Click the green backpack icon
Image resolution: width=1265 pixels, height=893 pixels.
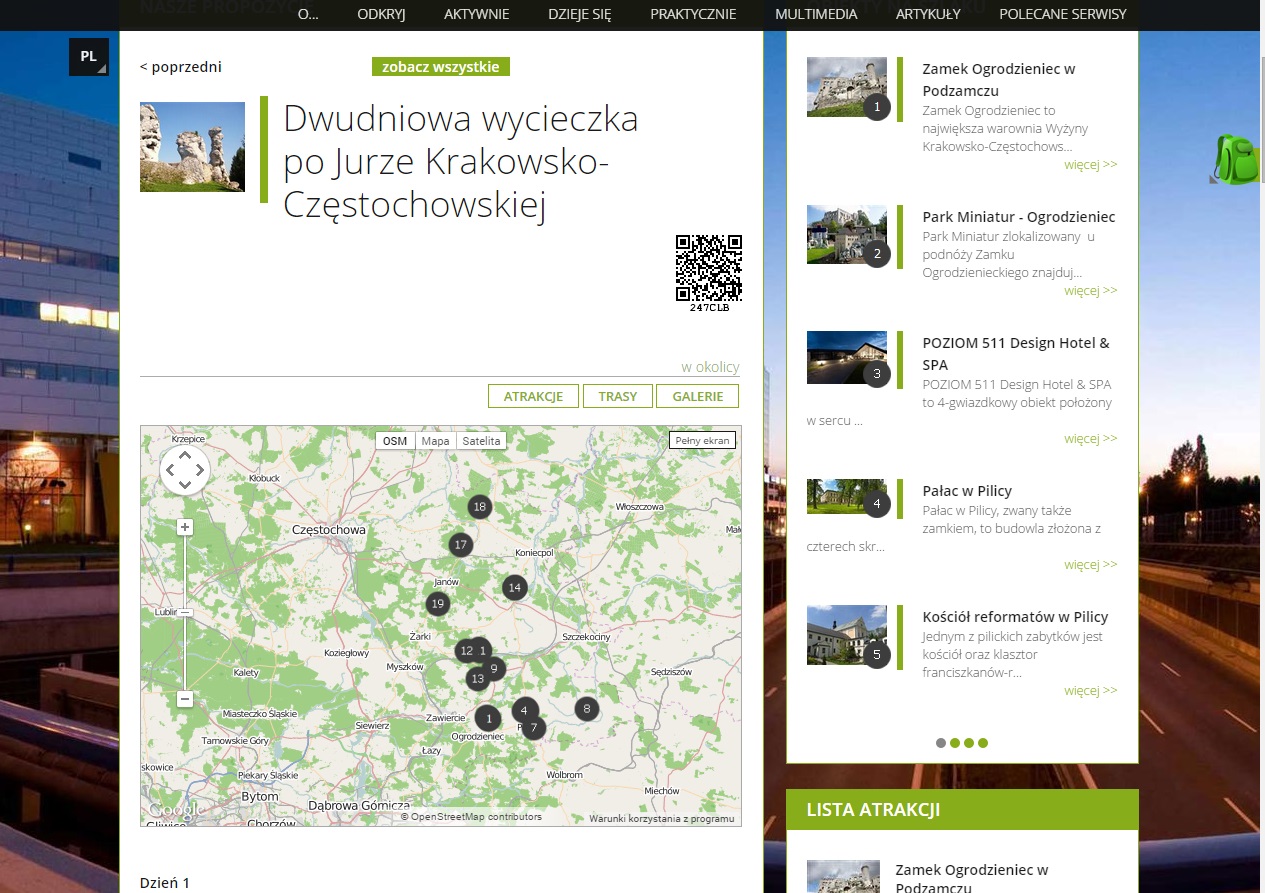[x=1236, y=159]
